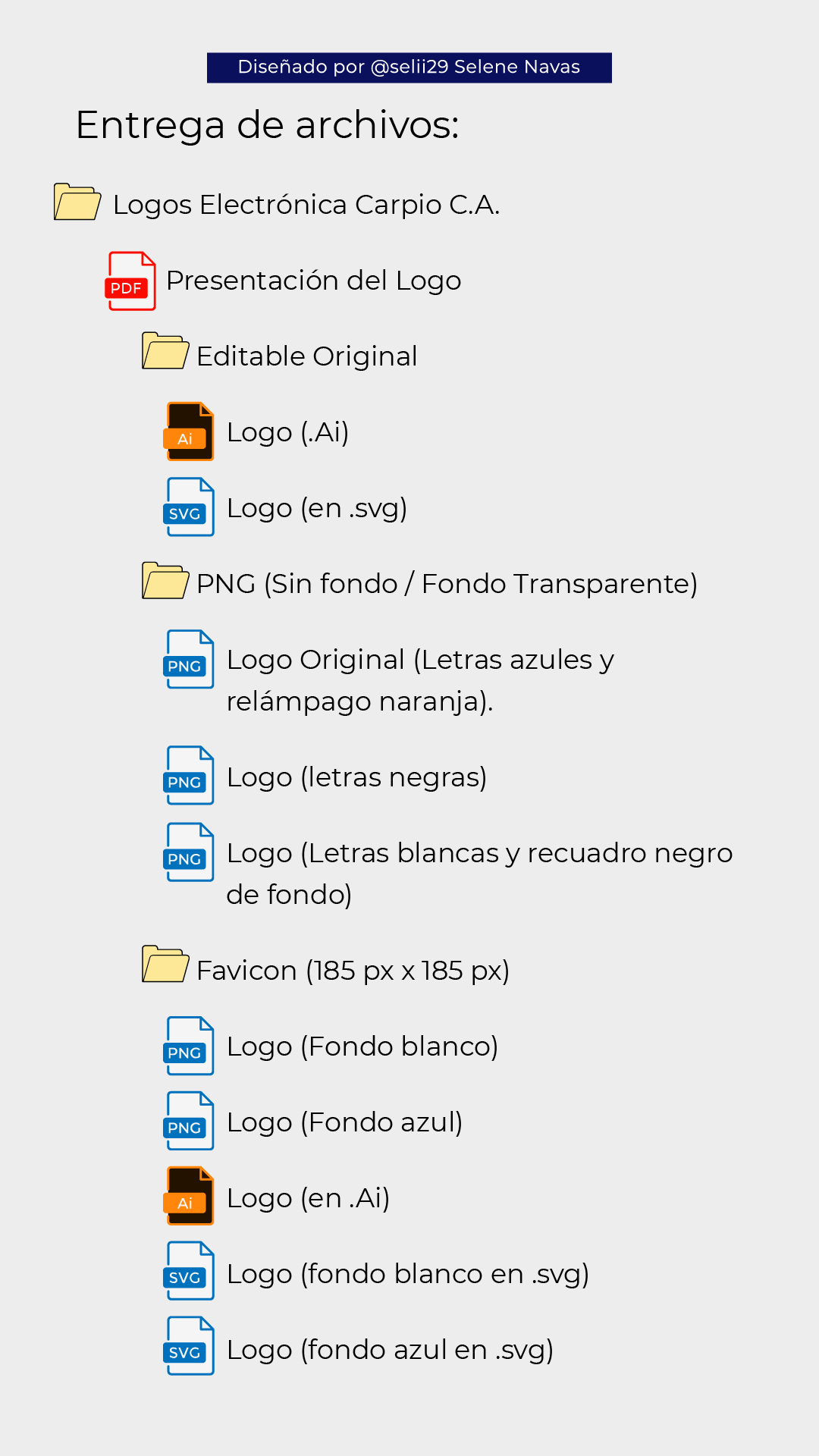Select SVG icon for fondo blanco en .svg

pos(189,1271)
